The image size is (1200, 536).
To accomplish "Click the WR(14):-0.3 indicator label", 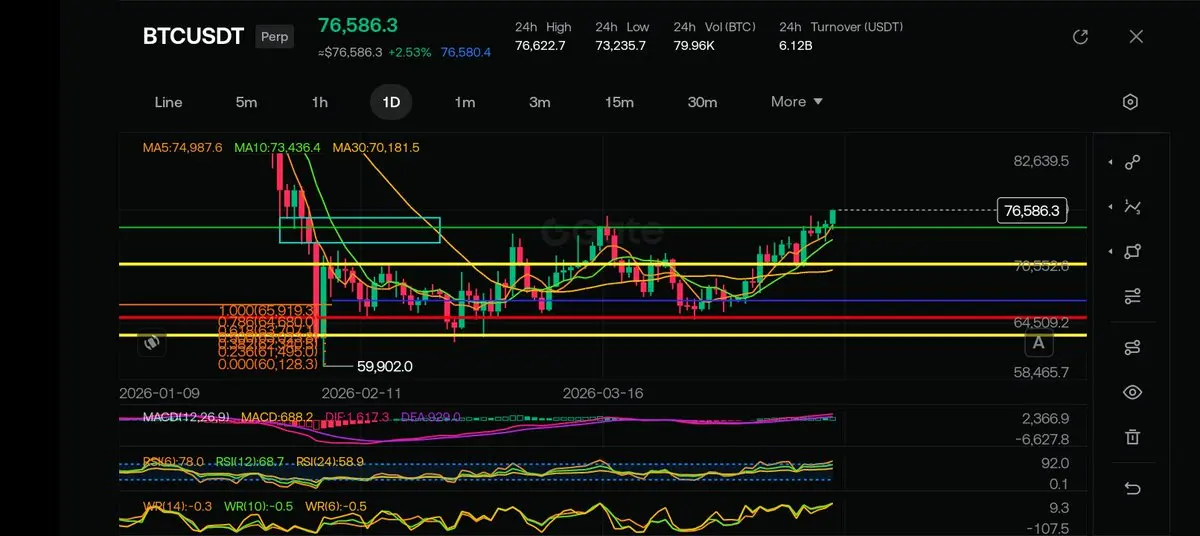I will click(178, 507).
